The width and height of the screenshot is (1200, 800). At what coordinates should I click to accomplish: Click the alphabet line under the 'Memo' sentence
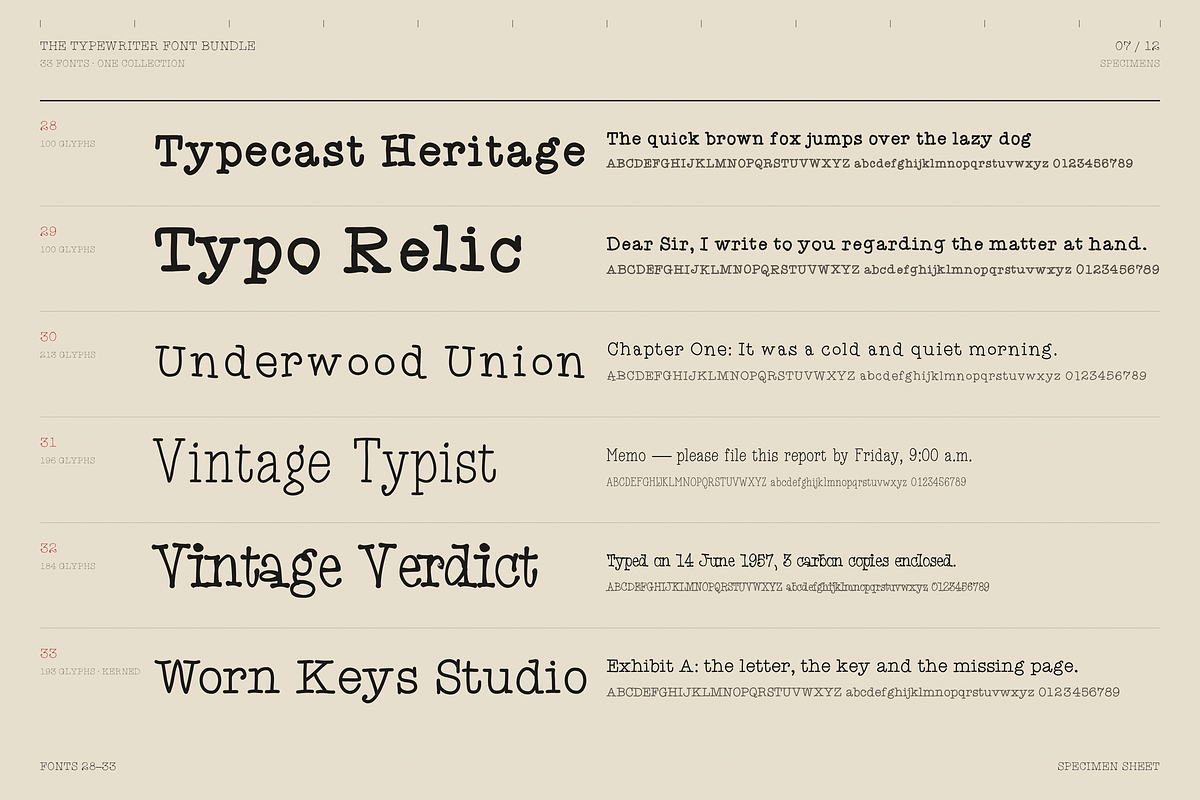click(786, 482)
